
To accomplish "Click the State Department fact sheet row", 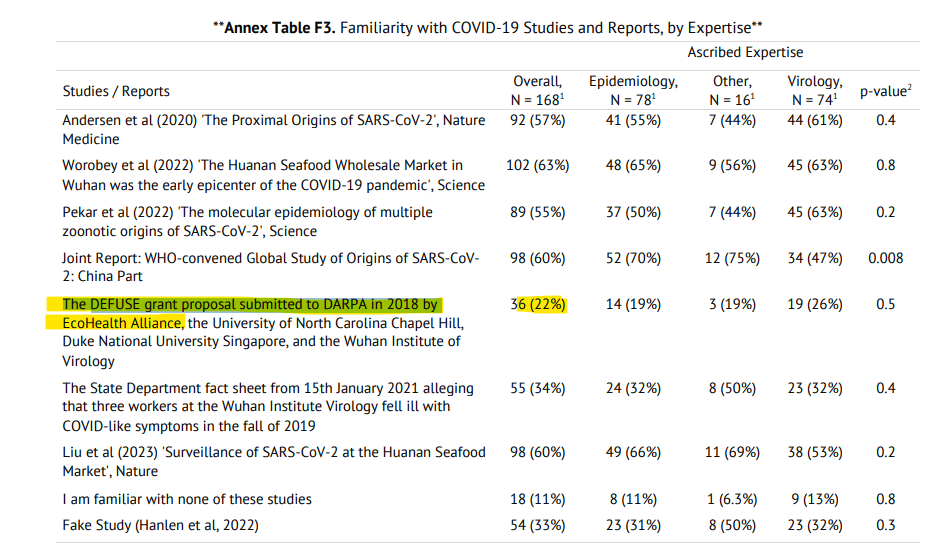I will pos(268,406).
